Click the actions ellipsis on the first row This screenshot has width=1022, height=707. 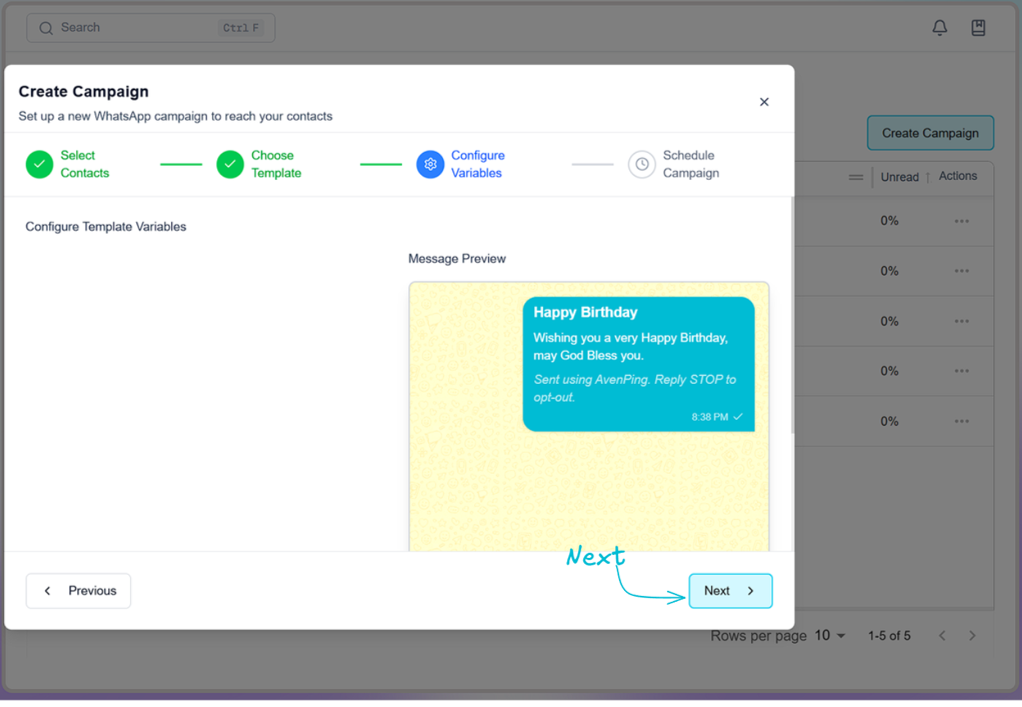[961, 221]
